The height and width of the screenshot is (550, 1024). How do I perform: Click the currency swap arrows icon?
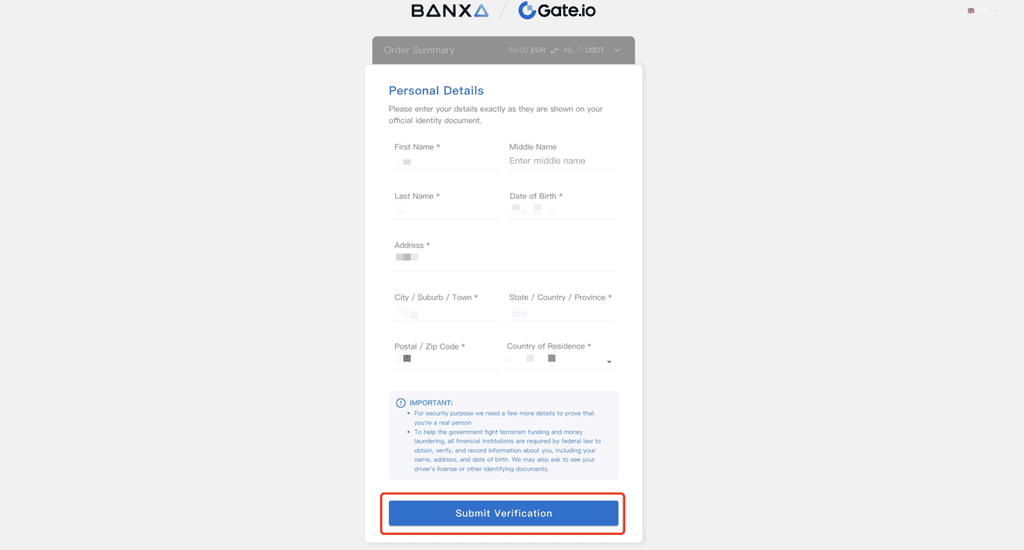(x=553, y=50)
